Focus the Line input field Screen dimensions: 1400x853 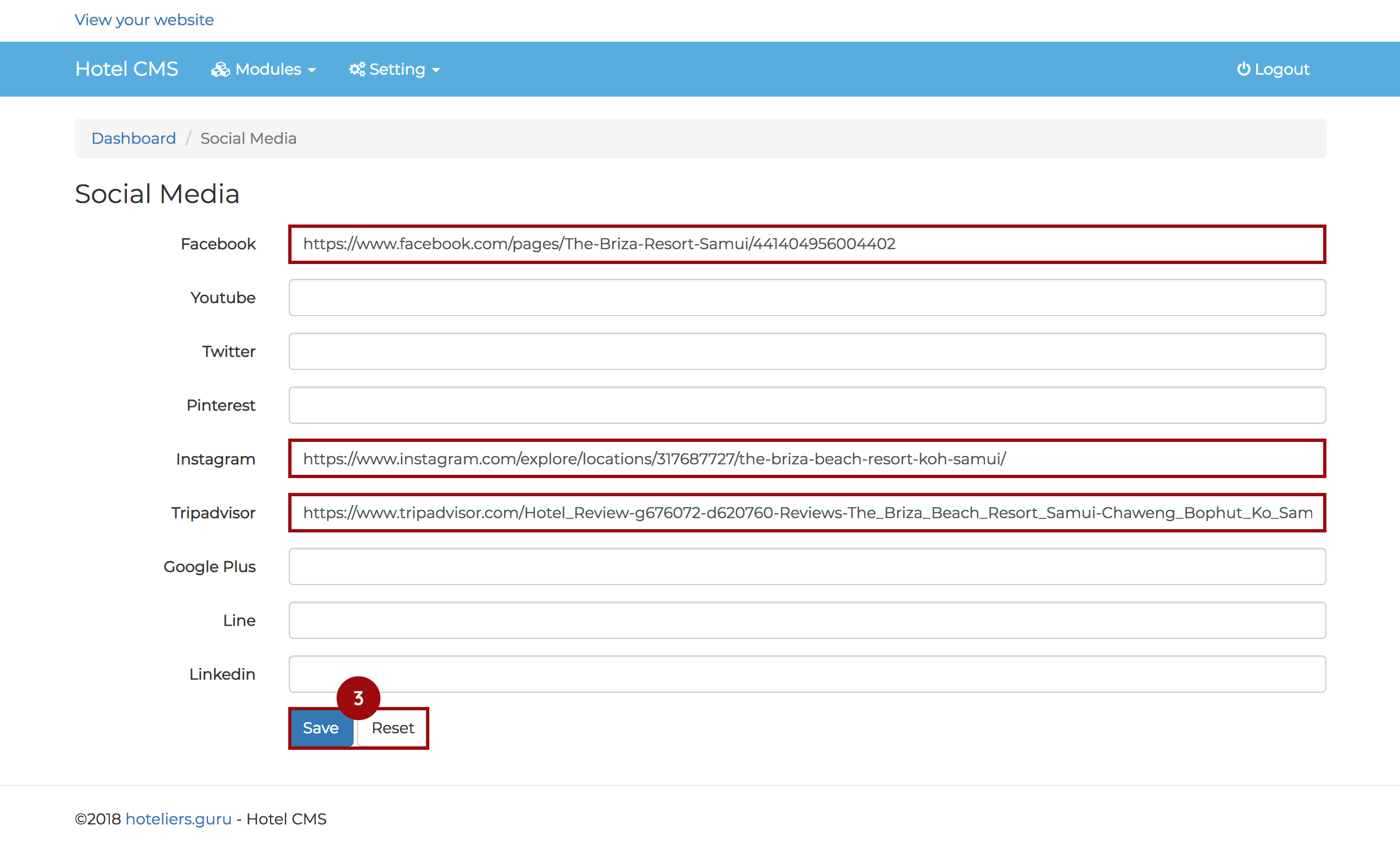click(x=807, y=620)
